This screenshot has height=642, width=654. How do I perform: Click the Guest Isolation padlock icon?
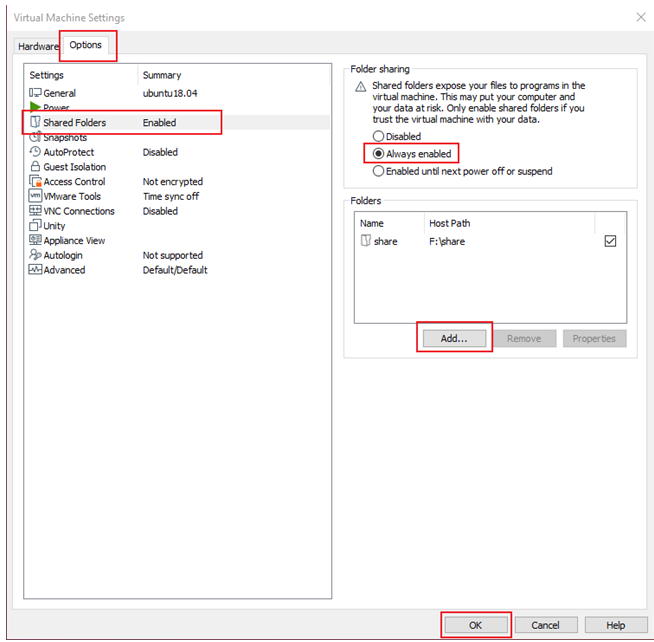35,166
